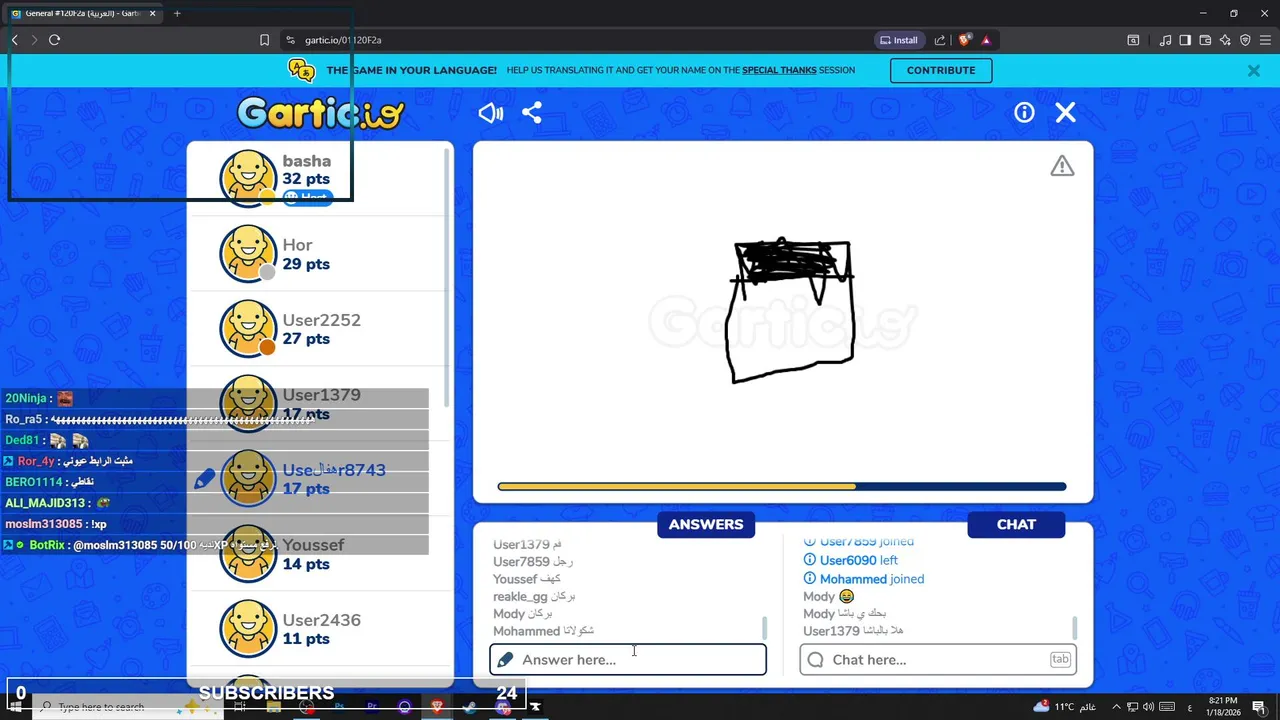Click User2252's player avatar
This screenshot has height=720, width=1280.
click(248, 328)
